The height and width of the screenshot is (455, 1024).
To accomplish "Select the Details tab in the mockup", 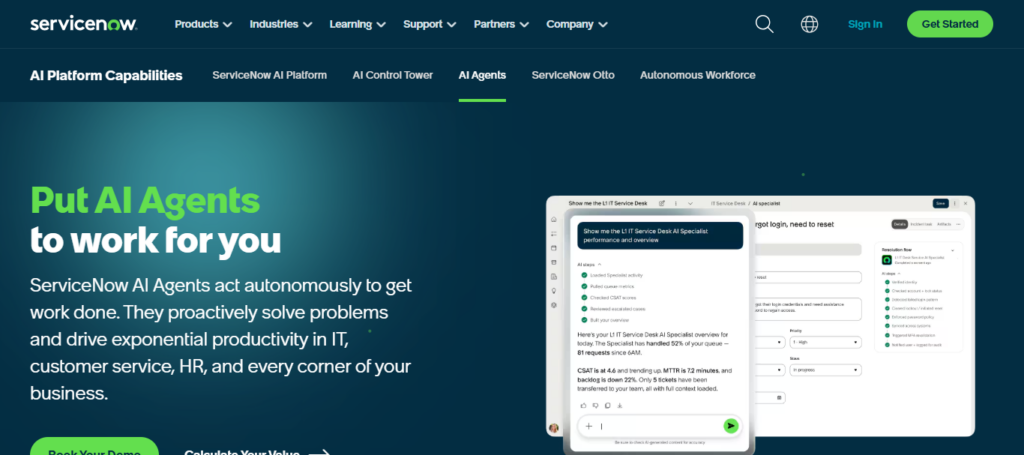I will tap(900, 224).
